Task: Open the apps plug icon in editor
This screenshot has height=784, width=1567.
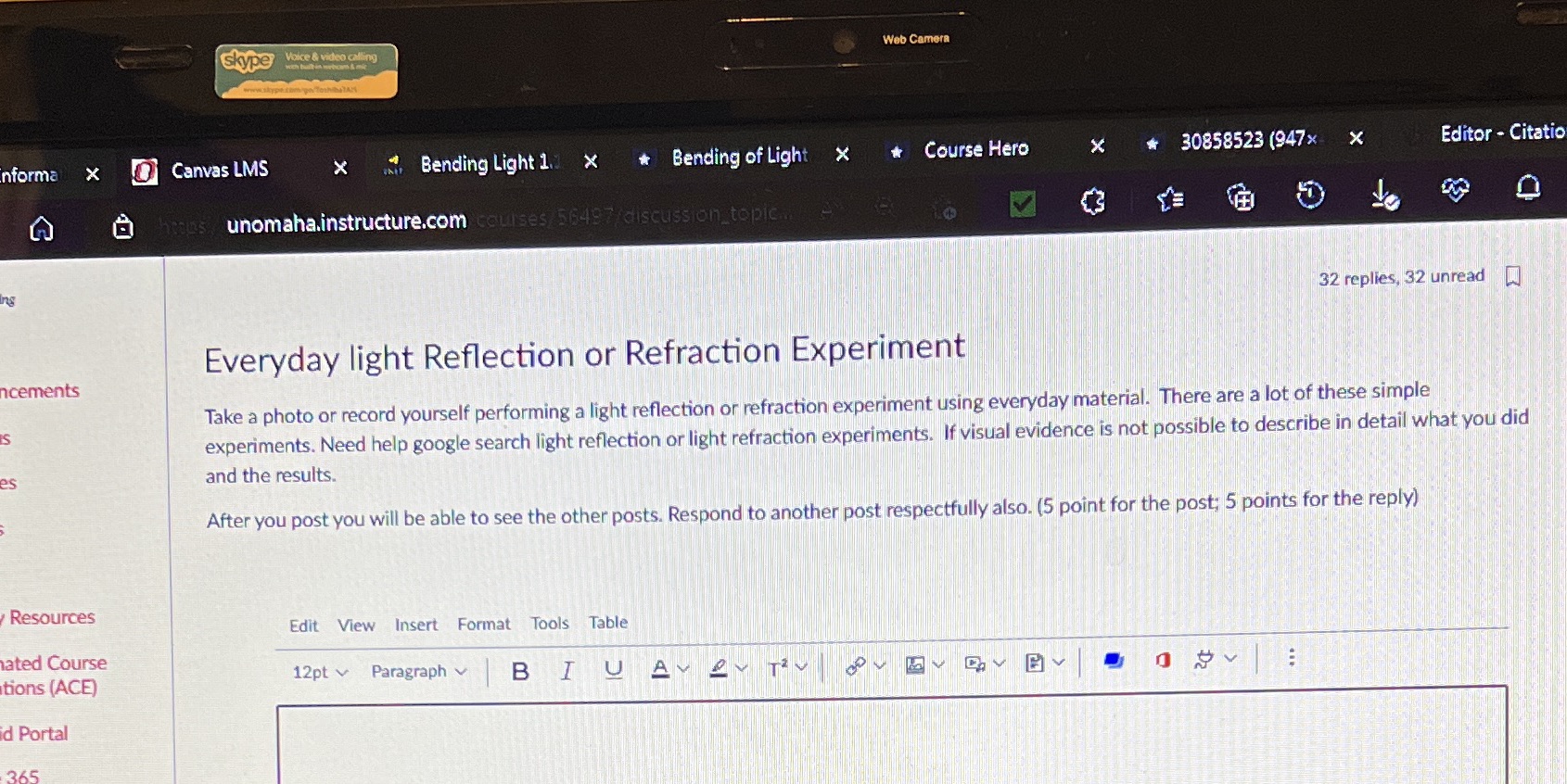Action: pos(1204,659)
